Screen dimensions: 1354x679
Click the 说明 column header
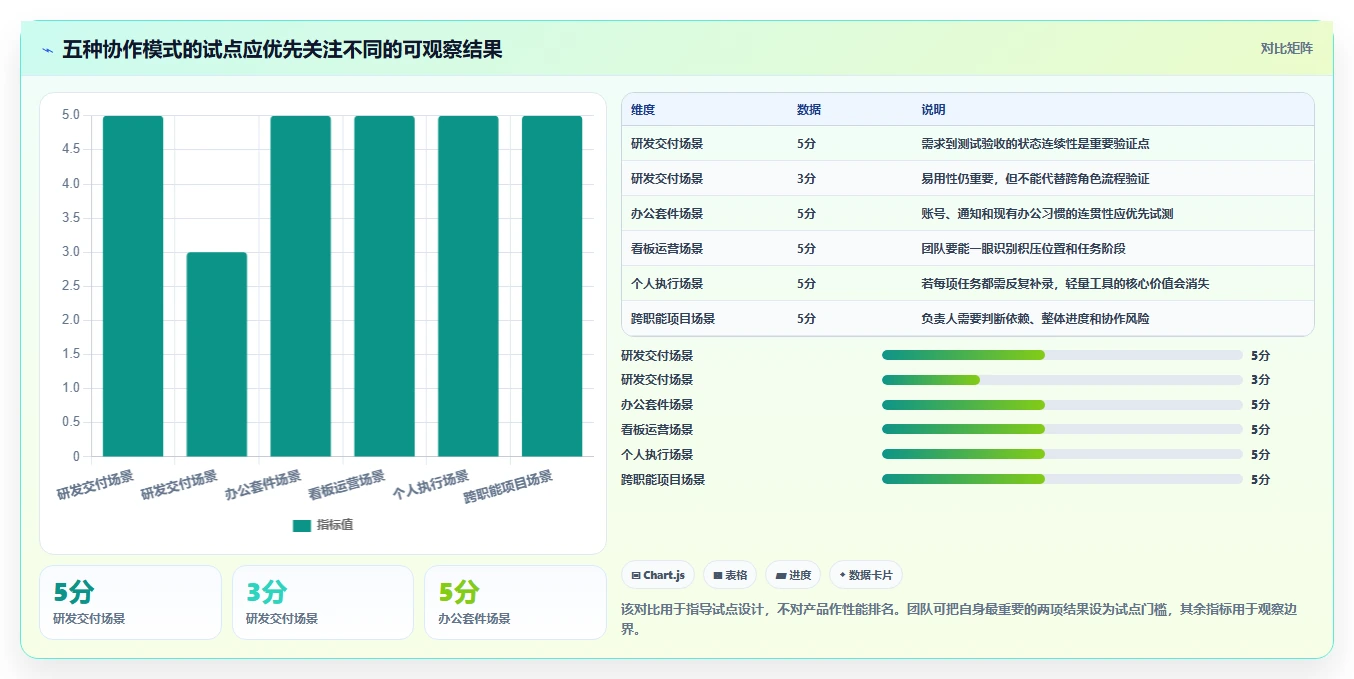point(933,110)
